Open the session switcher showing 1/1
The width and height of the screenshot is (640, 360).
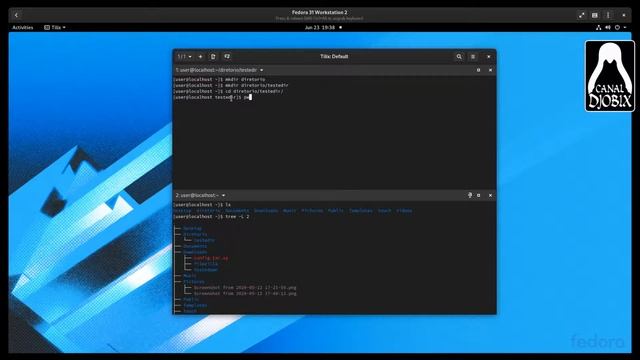(185, 56)
